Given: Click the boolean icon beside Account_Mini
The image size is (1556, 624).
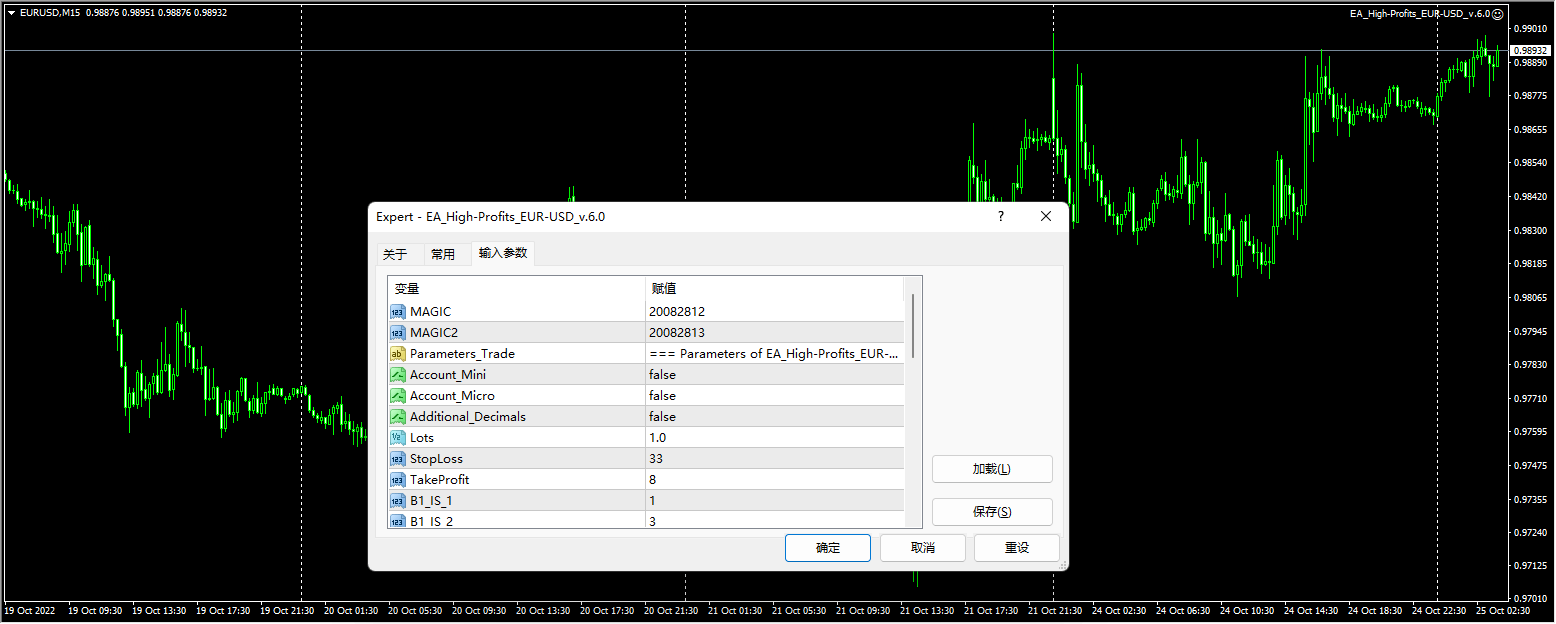Looking at the screenshot, I should (x=398, y=374).
